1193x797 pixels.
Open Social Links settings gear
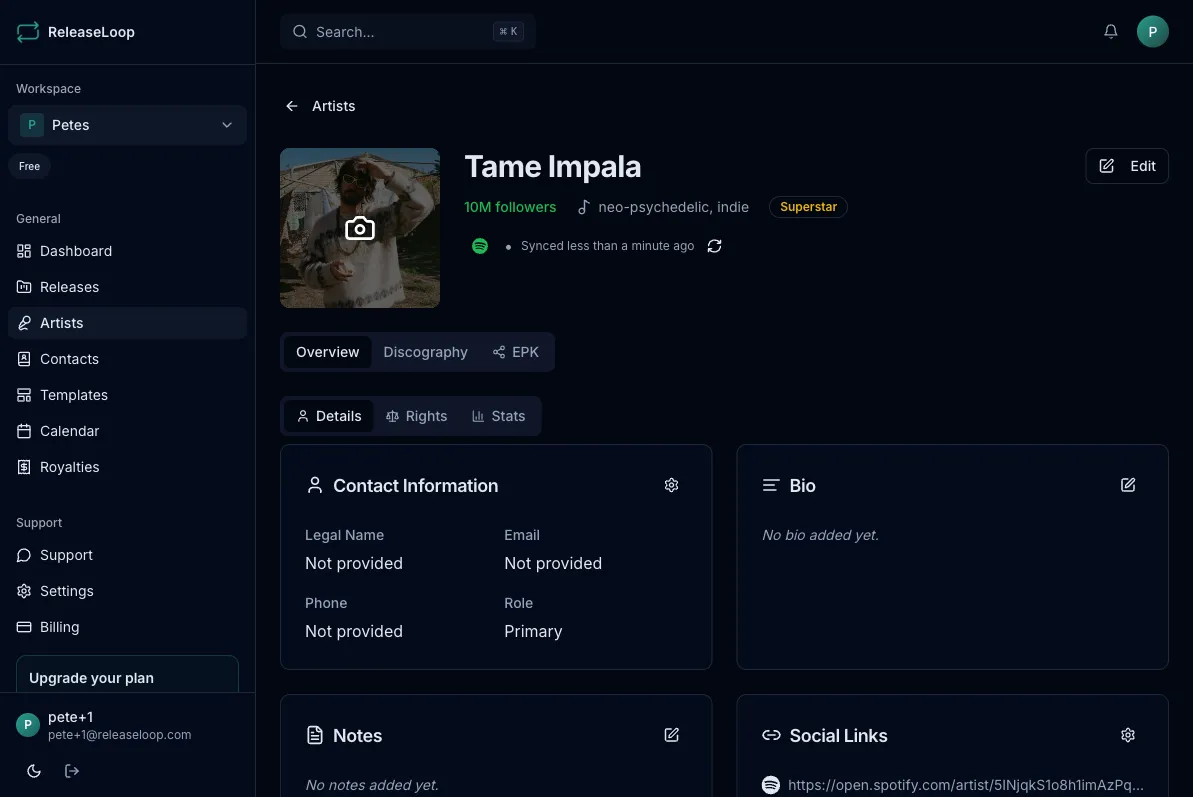point(1128,735)
